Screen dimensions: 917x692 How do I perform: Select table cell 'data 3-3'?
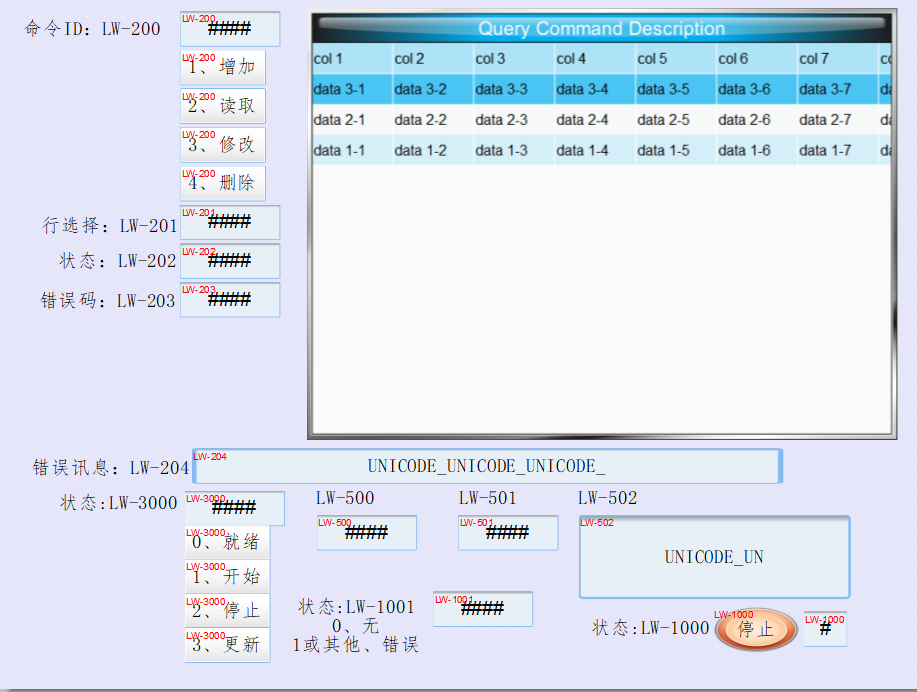point(514,89)
